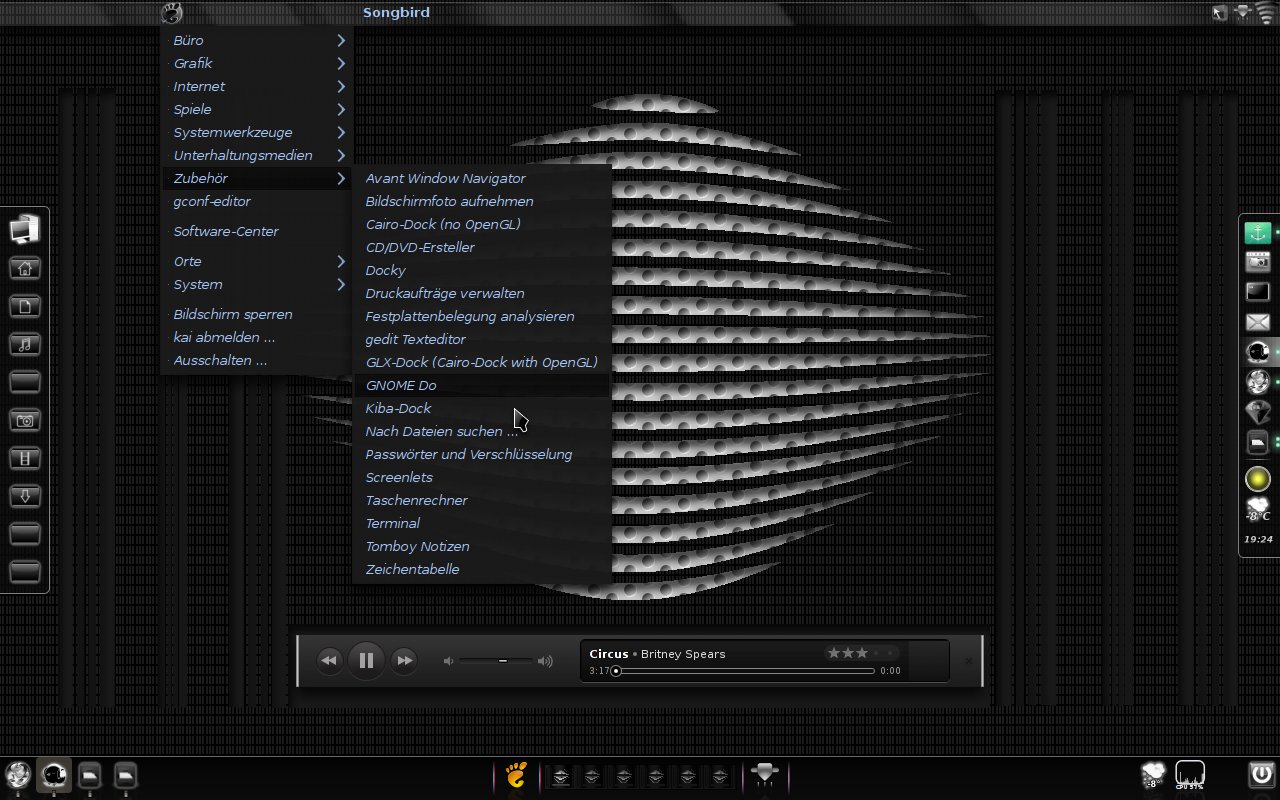
Task: Open the globe browser icon in right dock
Action: click(x=1257, y=381)
